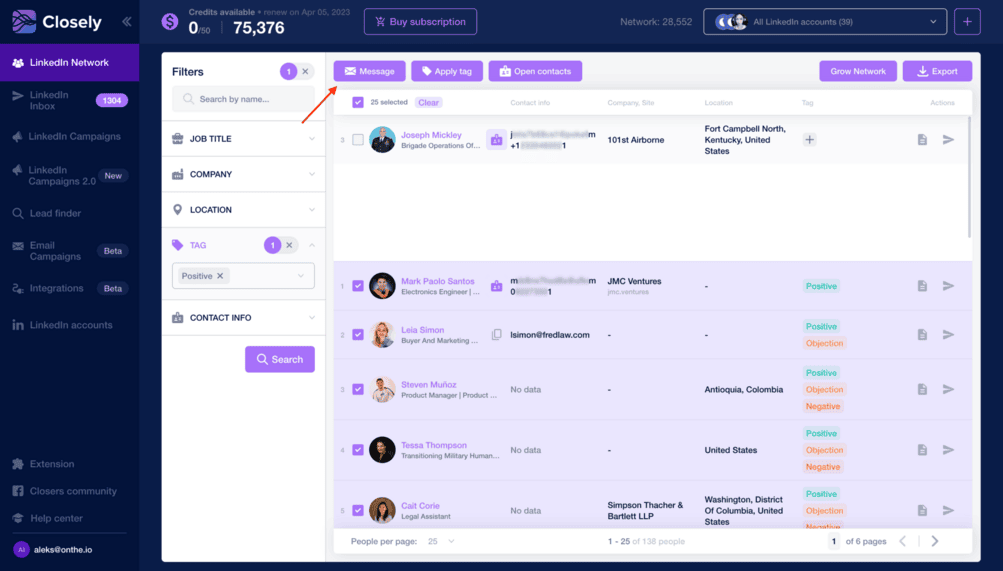Image resolution: width=1003 pixels, height=571 pixels.
Task: Click the add LinkedIn account plus icon
Action: pyautogui.click(x=966, y=21)
